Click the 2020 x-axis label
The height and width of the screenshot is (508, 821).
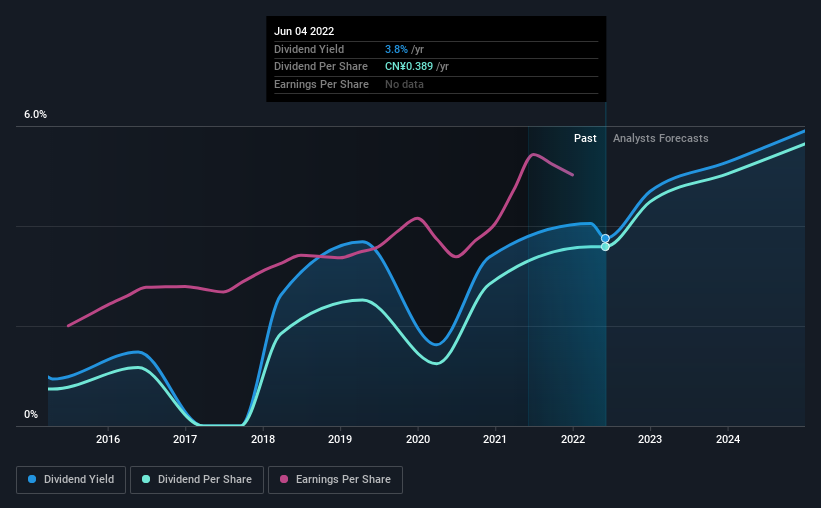[x=418, y=439]
